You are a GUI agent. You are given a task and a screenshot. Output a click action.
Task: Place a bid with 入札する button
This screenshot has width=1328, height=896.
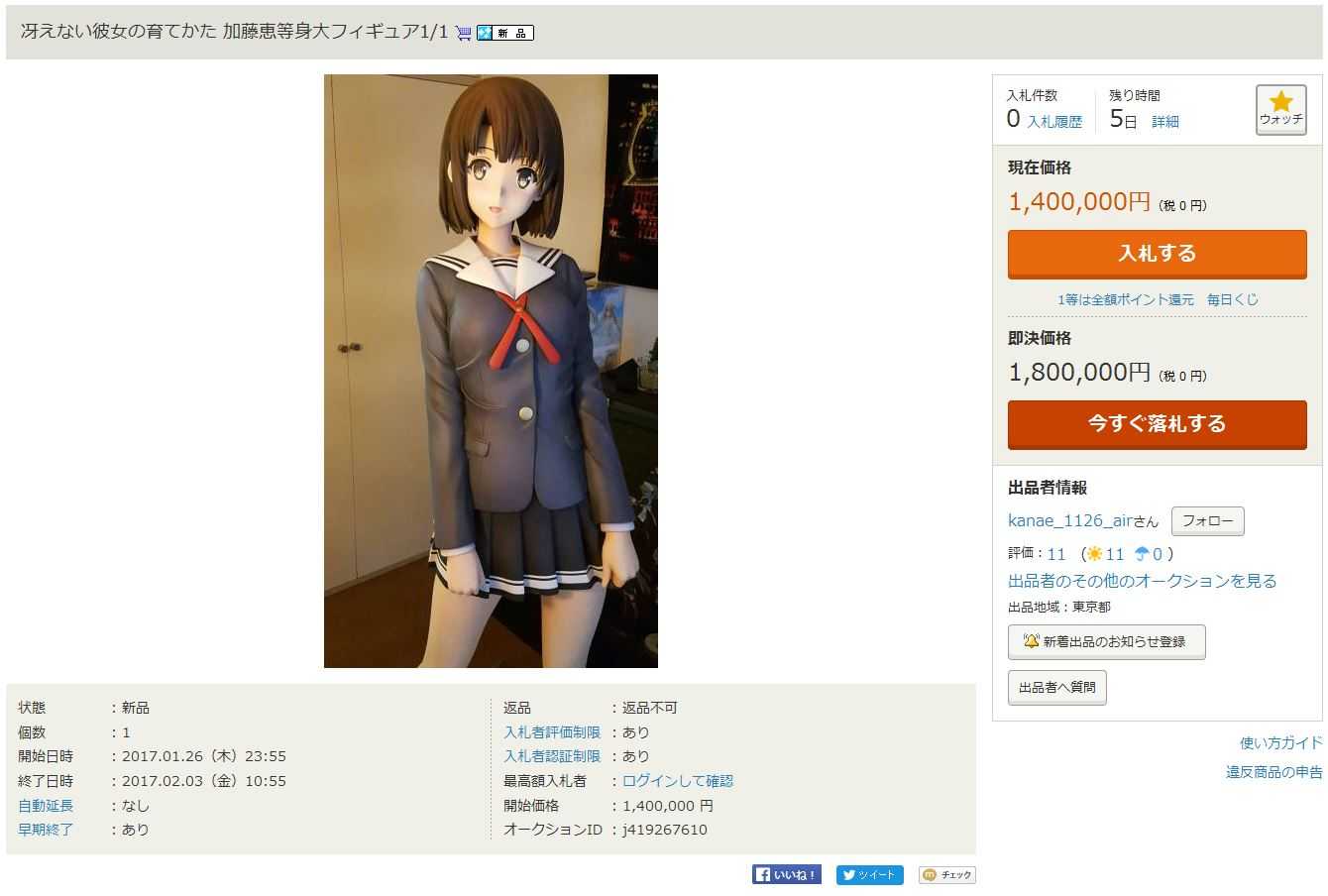[1158, 254]
